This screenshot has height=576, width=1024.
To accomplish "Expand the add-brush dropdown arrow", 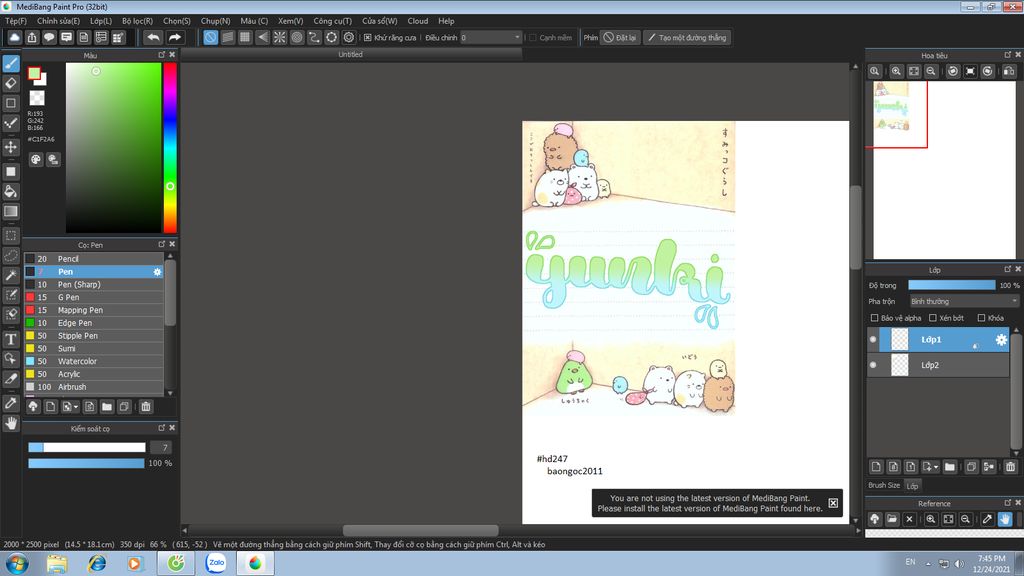I will tap(76, 407).
